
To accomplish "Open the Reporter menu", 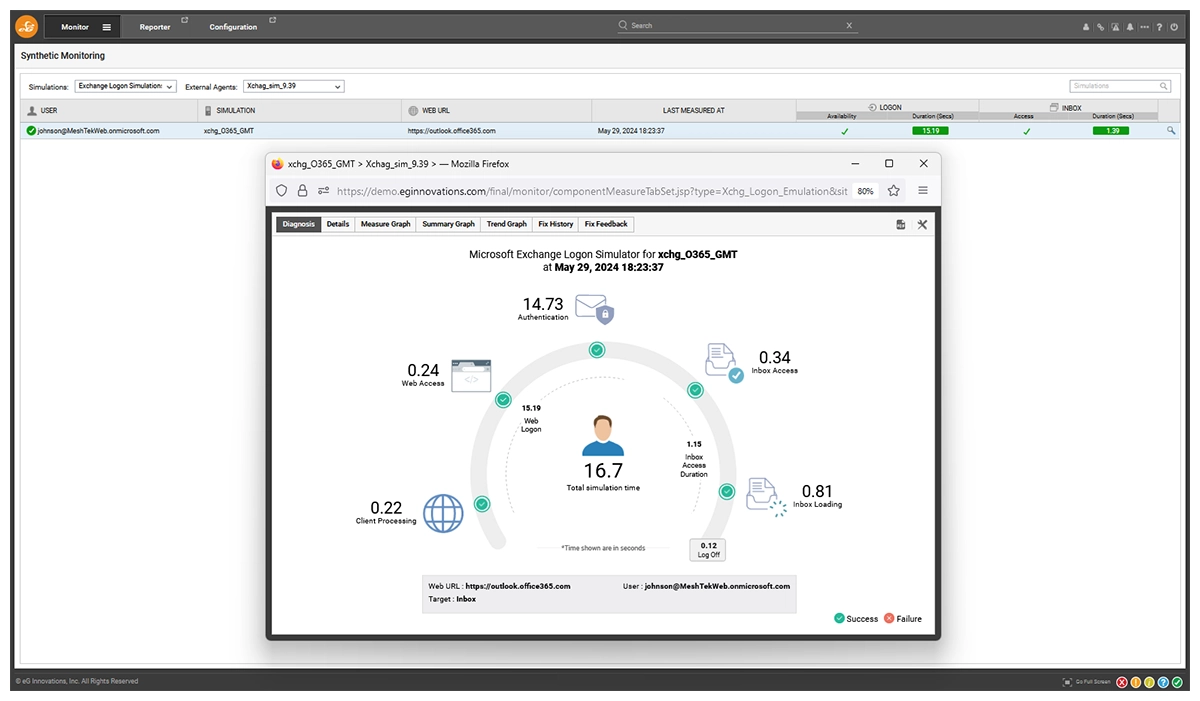I will click(x=155, y=27).
